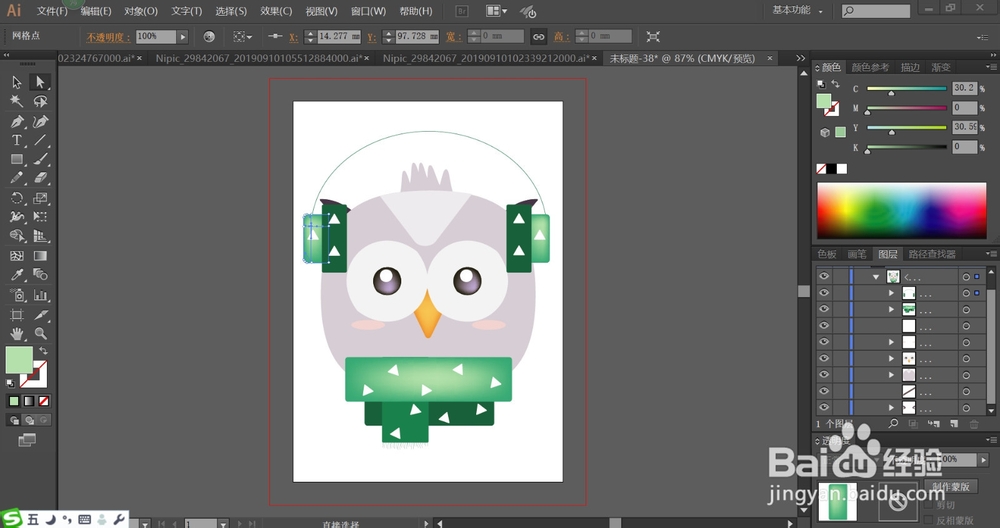Open the 效果(C) menu
The height and width of the screenshot is (528, 1000).
(276, 11)
